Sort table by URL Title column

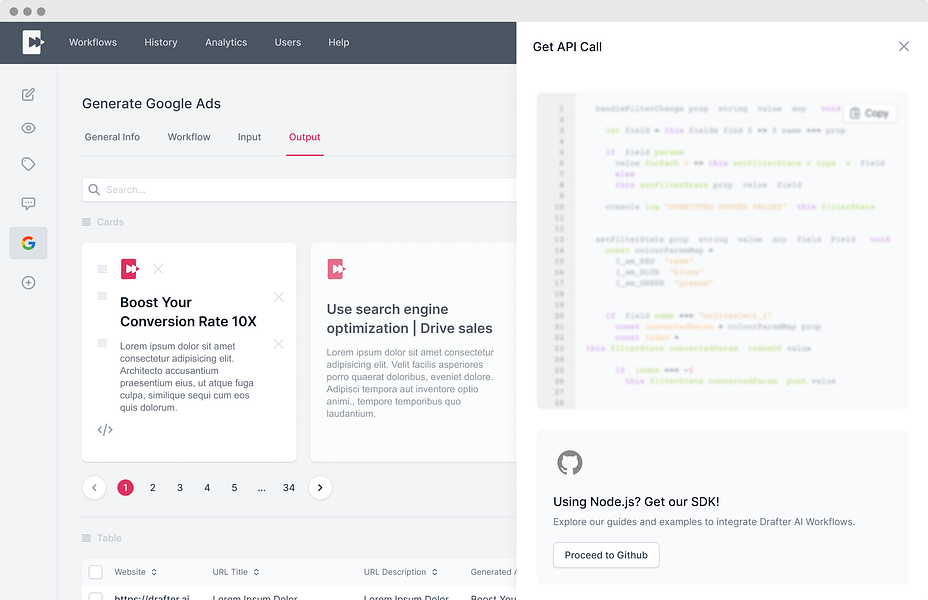coord(236,572)
